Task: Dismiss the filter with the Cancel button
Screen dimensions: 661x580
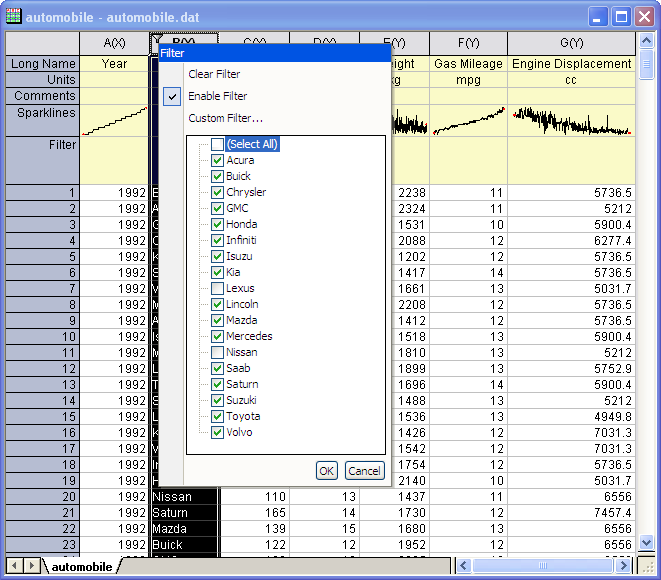Action: tap(365, 471)
